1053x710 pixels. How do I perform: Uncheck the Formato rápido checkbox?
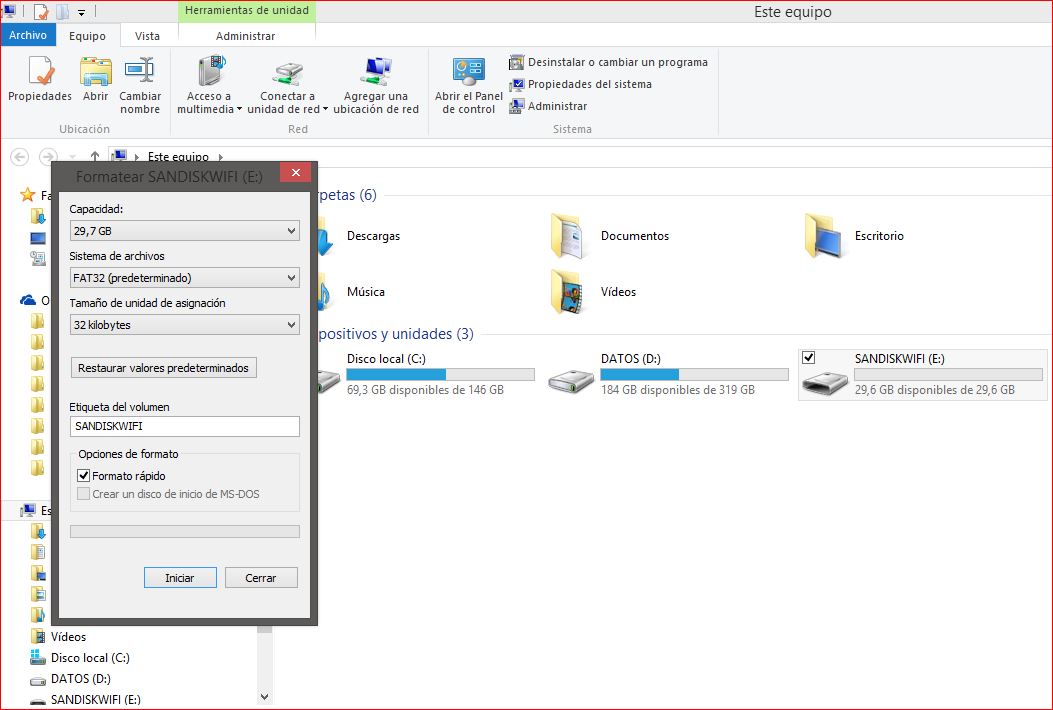[x=84, y=476]
